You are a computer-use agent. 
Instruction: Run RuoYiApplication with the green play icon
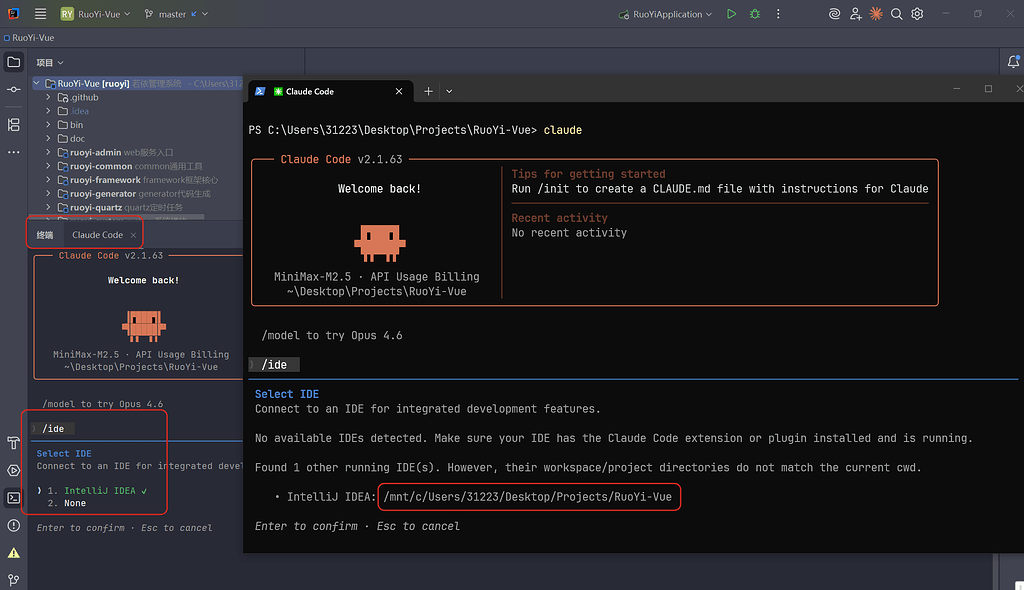coord(731,14)
